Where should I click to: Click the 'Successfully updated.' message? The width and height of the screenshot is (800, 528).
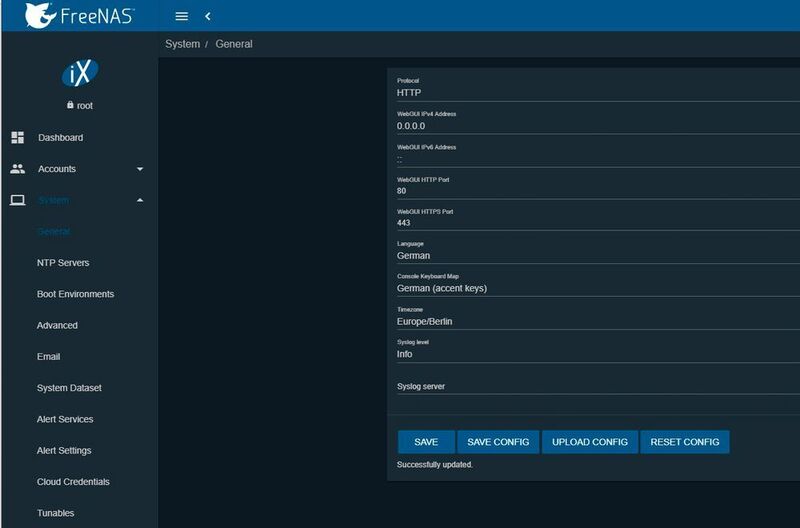pos(435,465)
